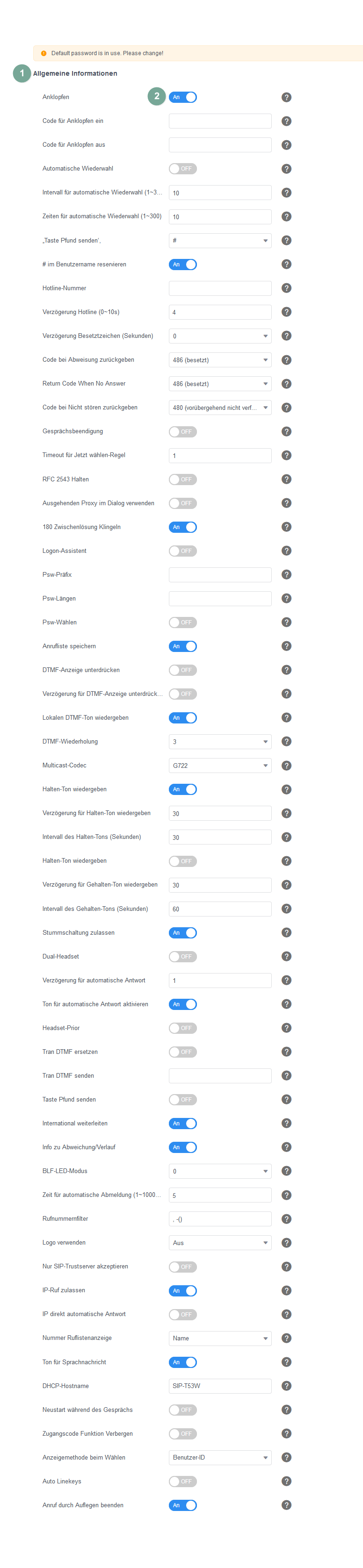This screenshot has height=1568, width=363.
Task: Enable the Gesprächsbeendigung switch
Action: [x=183, y=431]
